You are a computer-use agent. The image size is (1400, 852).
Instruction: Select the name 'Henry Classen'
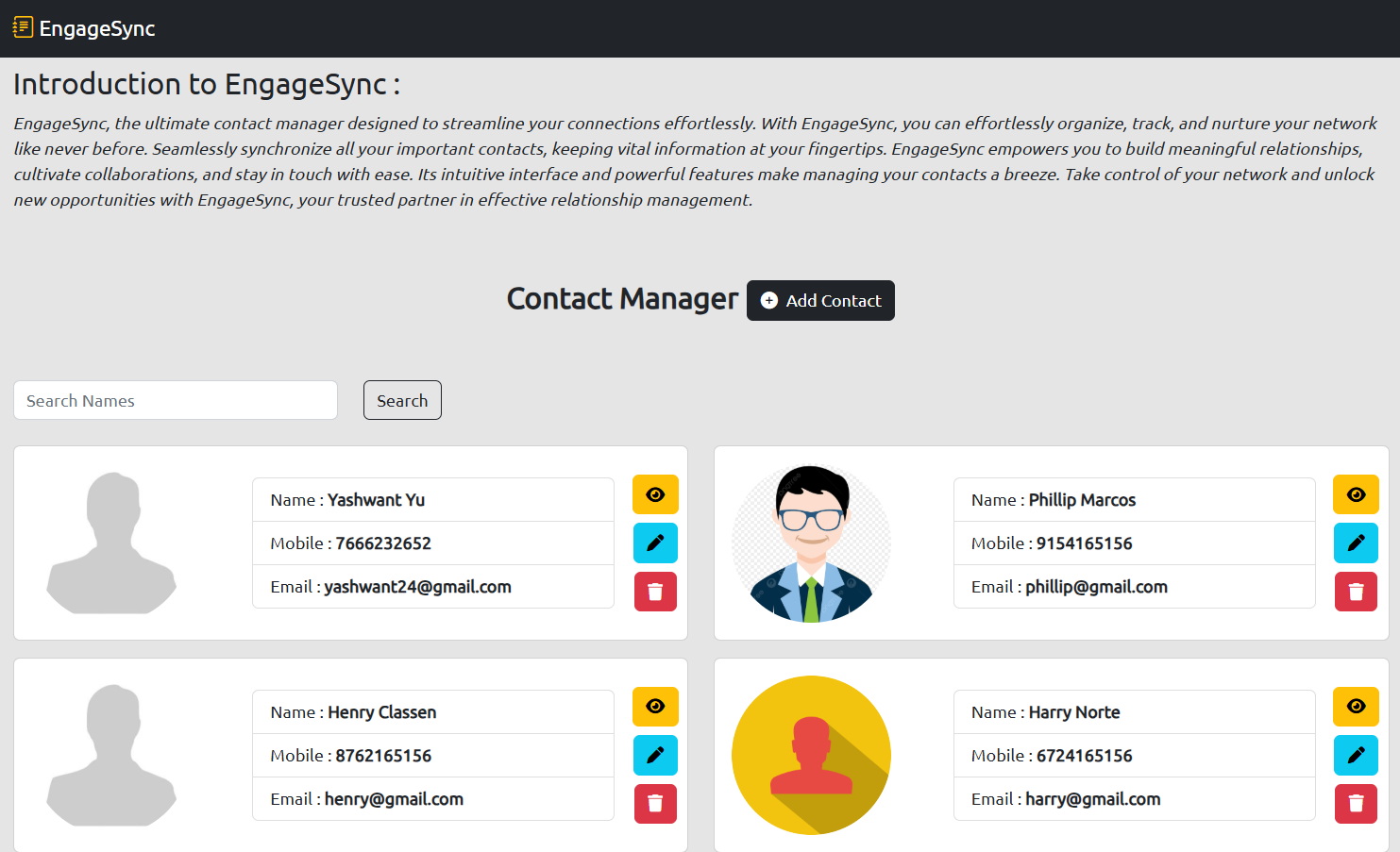point(381,712)
